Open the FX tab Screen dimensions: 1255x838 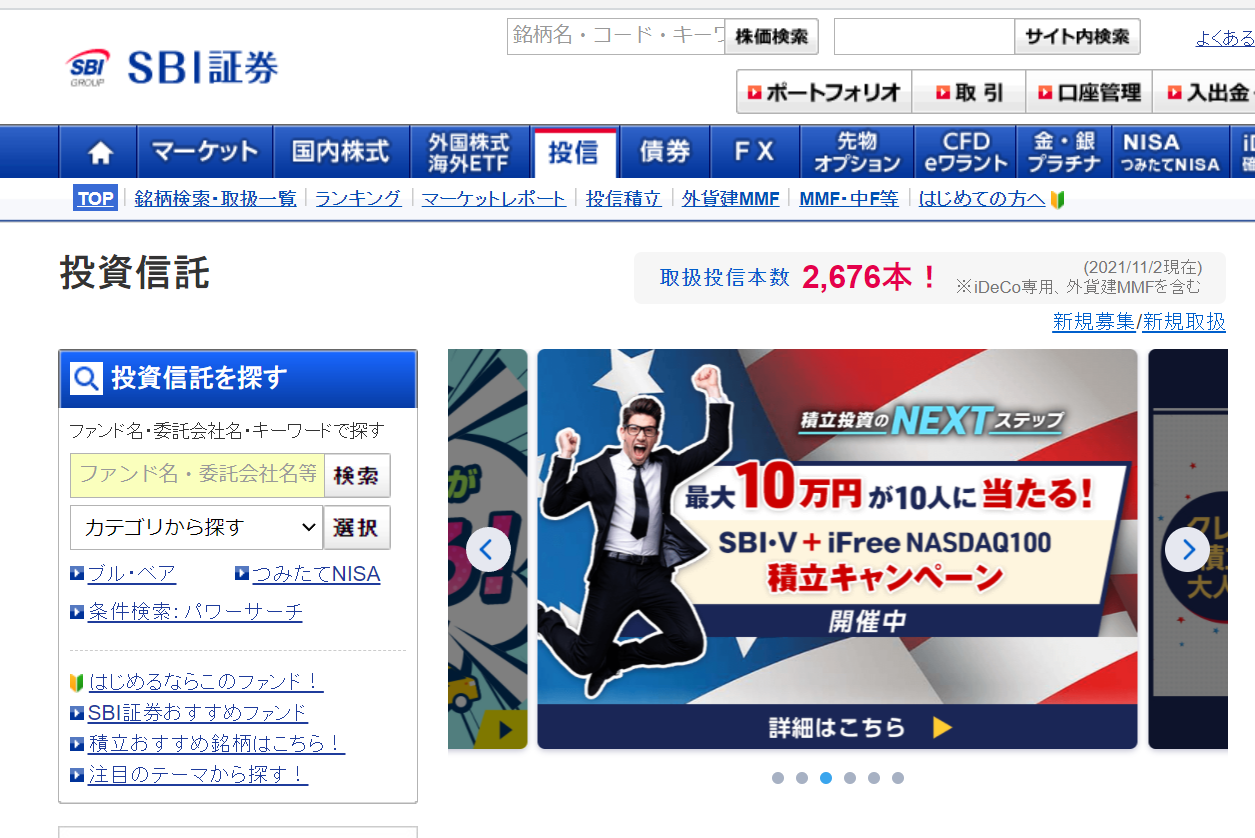point(755,152)
